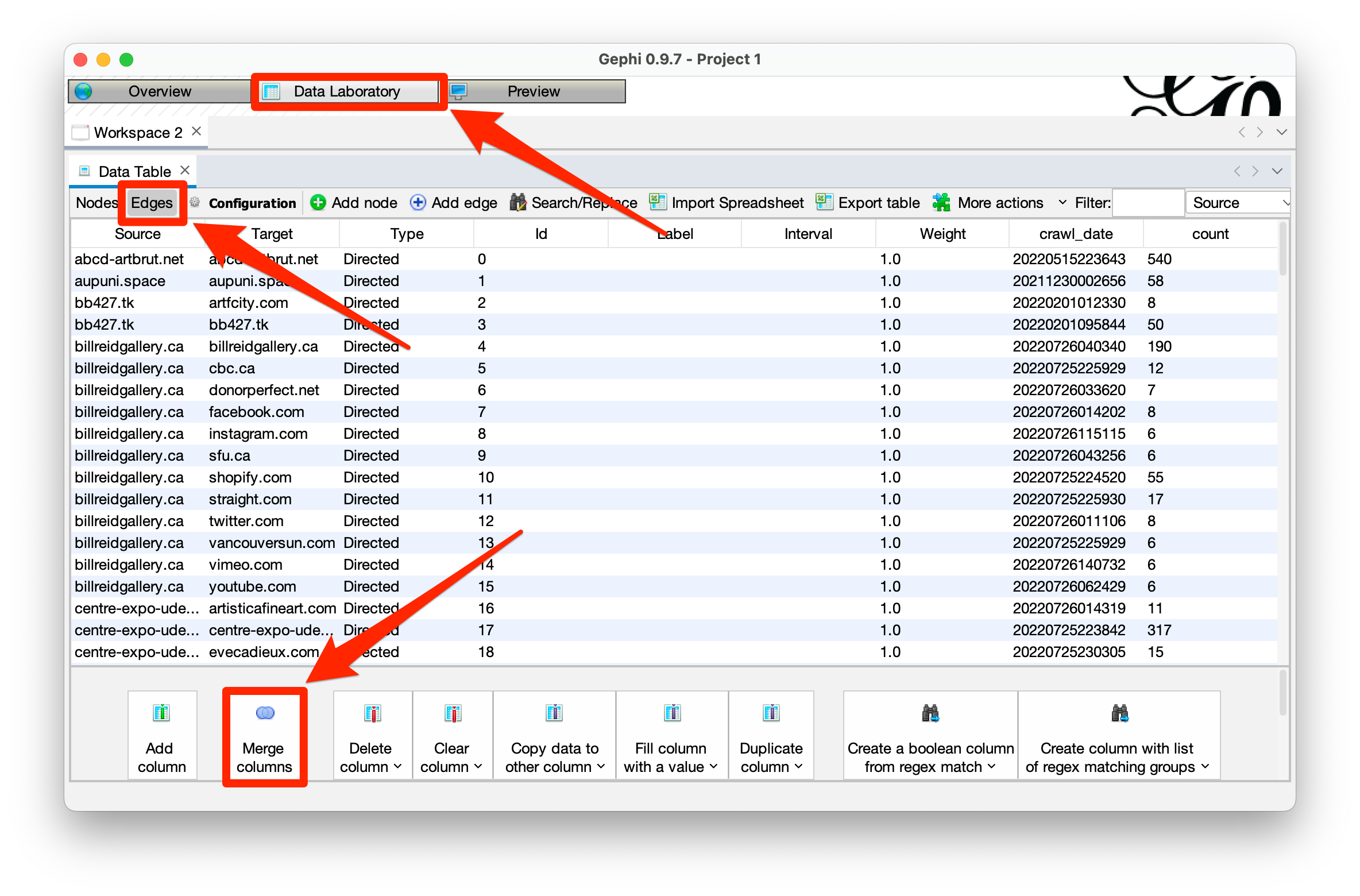The height and width of the screenshot is (896, 1360).
Task: Select row with target cbc.ca
Action: pos(675,368)
